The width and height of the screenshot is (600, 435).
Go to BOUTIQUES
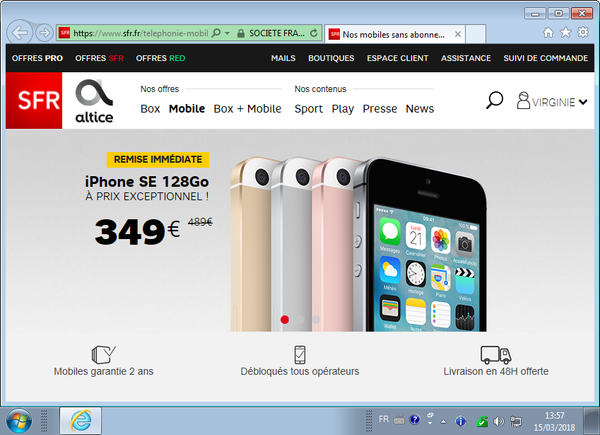pyautogui.click(x=331, y=58)
